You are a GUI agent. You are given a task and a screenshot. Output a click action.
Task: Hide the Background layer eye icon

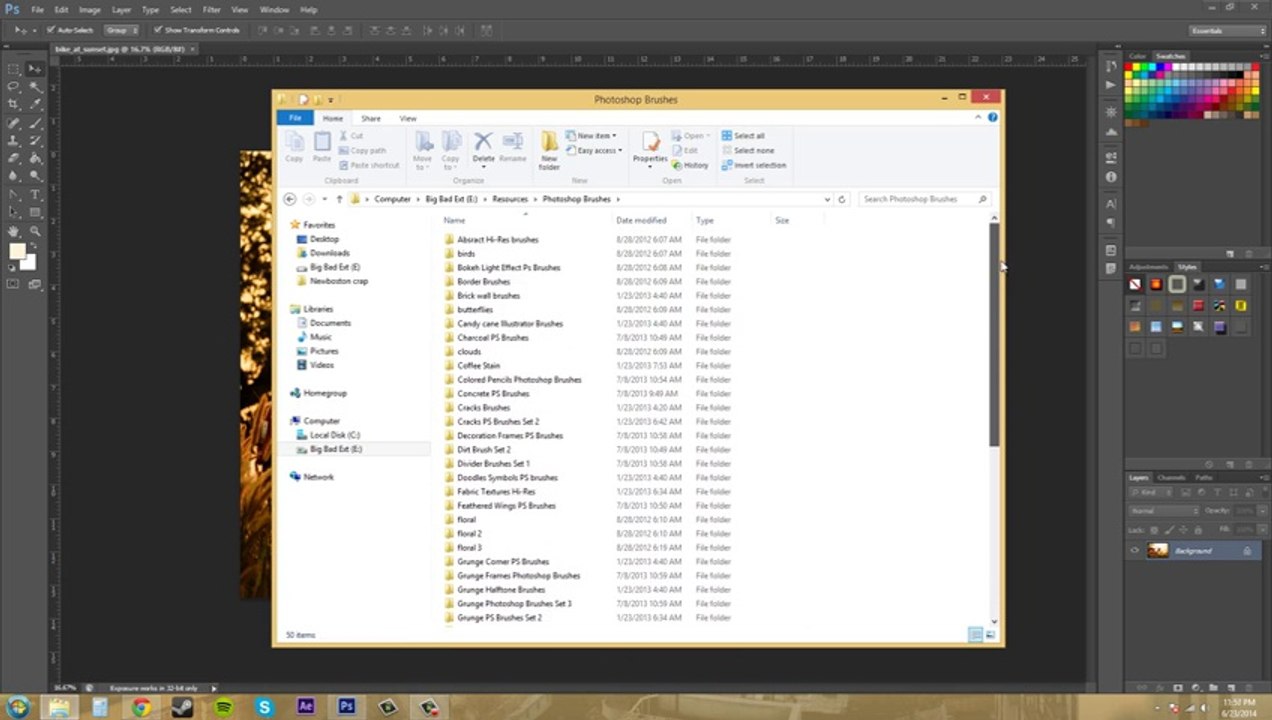(x=1134, y=551)
